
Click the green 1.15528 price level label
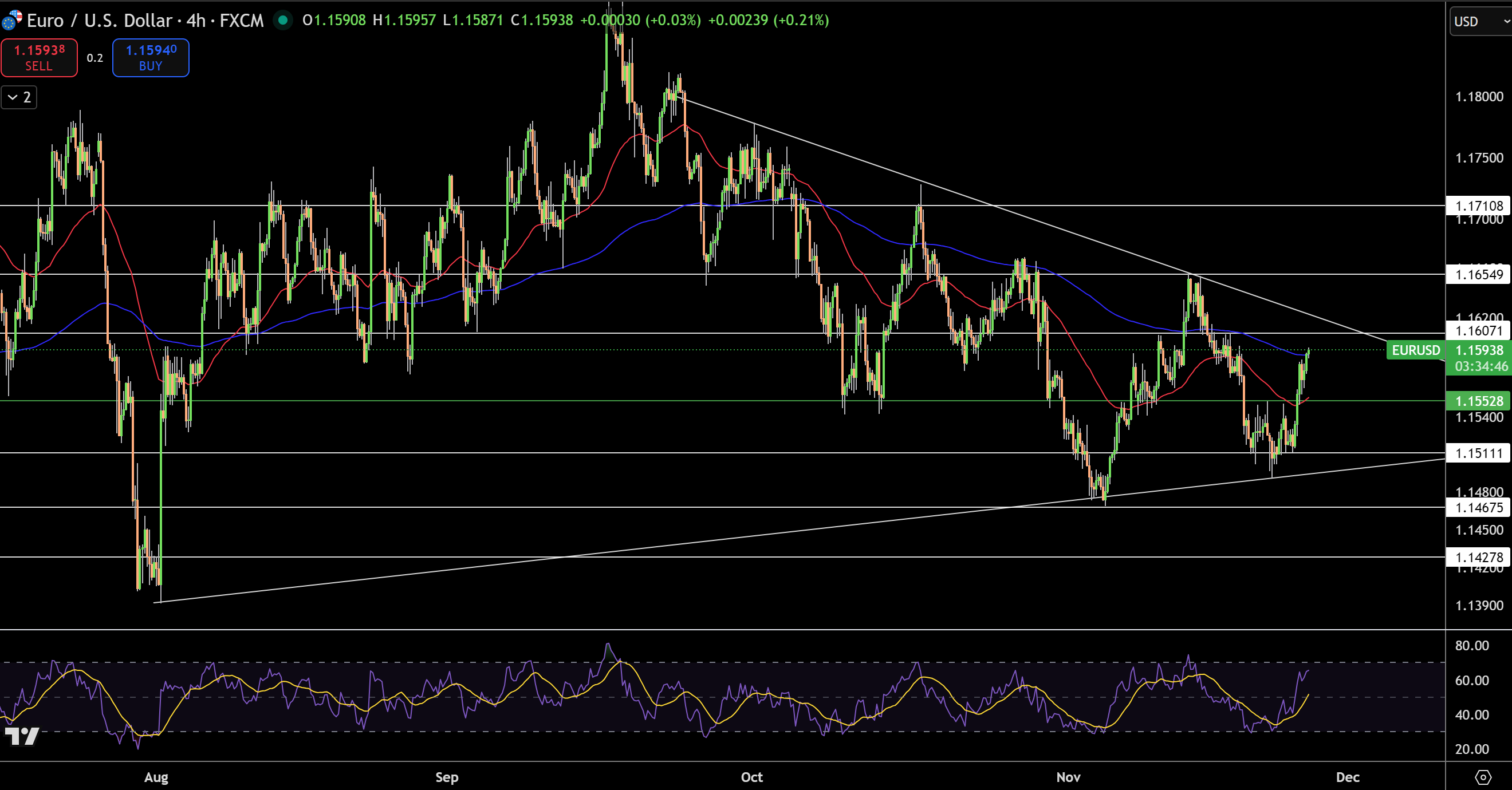[x=1479, y=401]
